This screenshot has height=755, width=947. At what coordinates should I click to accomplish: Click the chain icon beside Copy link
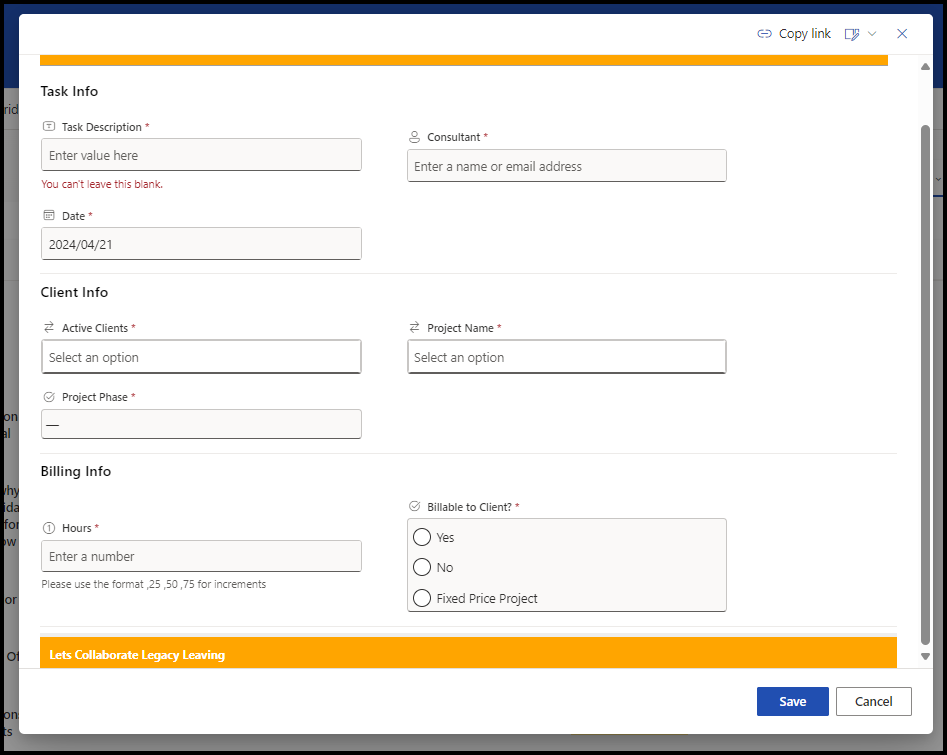763,33
